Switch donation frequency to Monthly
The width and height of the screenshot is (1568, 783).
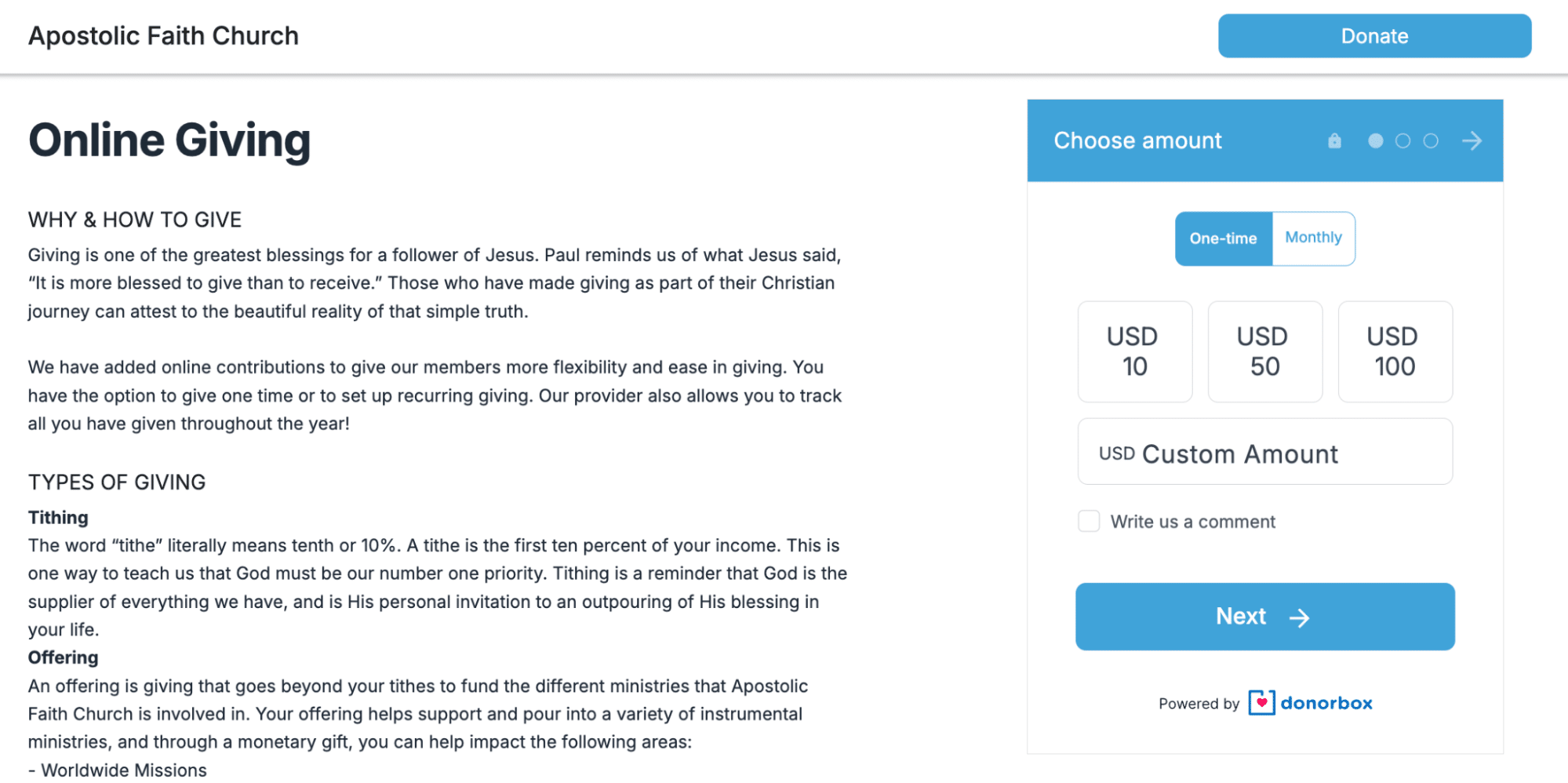coord(1313,239)
